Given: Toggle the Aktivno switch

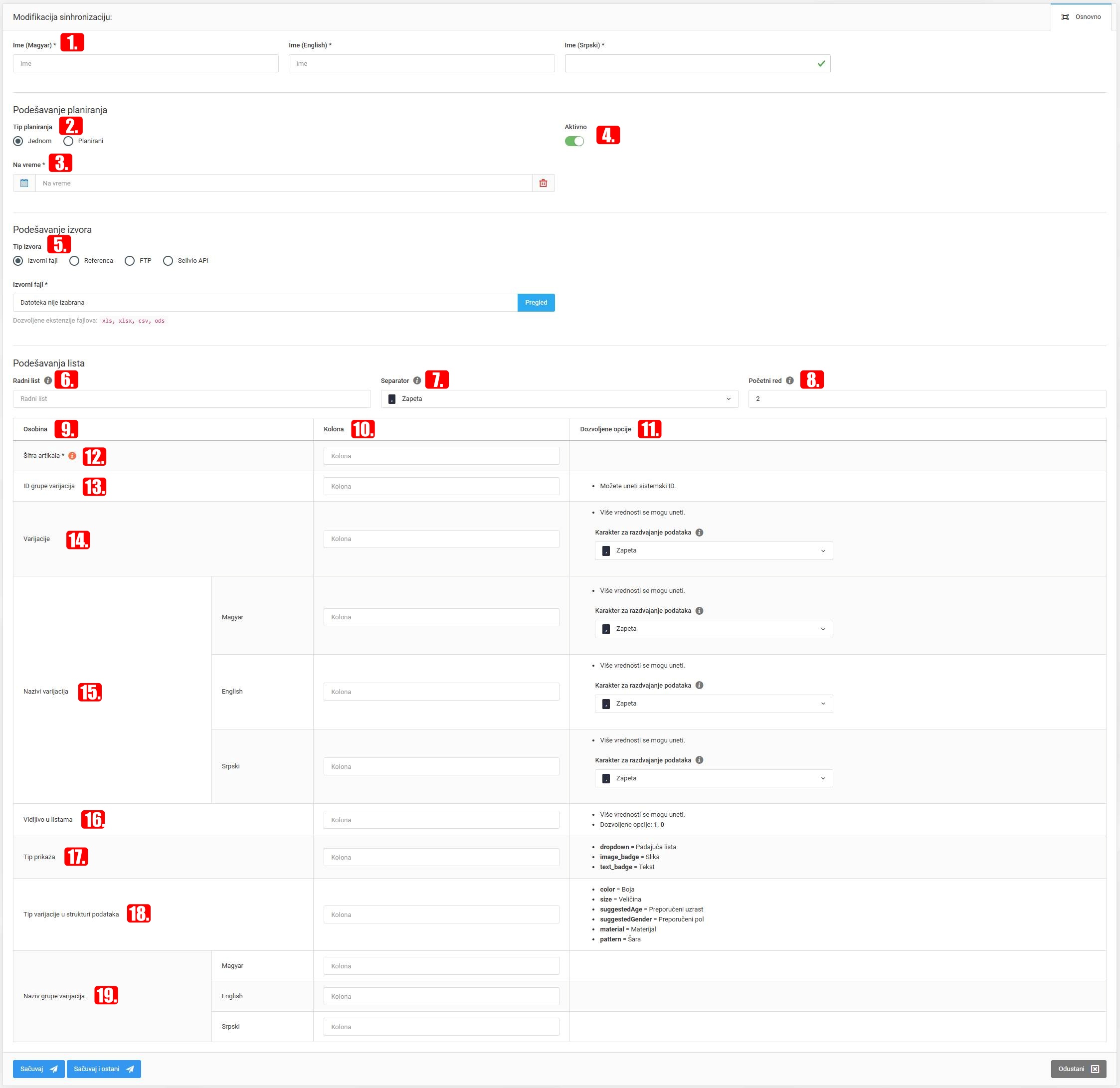Looking at the screenshot, I should pyautogui.click(x=574, y=141).
